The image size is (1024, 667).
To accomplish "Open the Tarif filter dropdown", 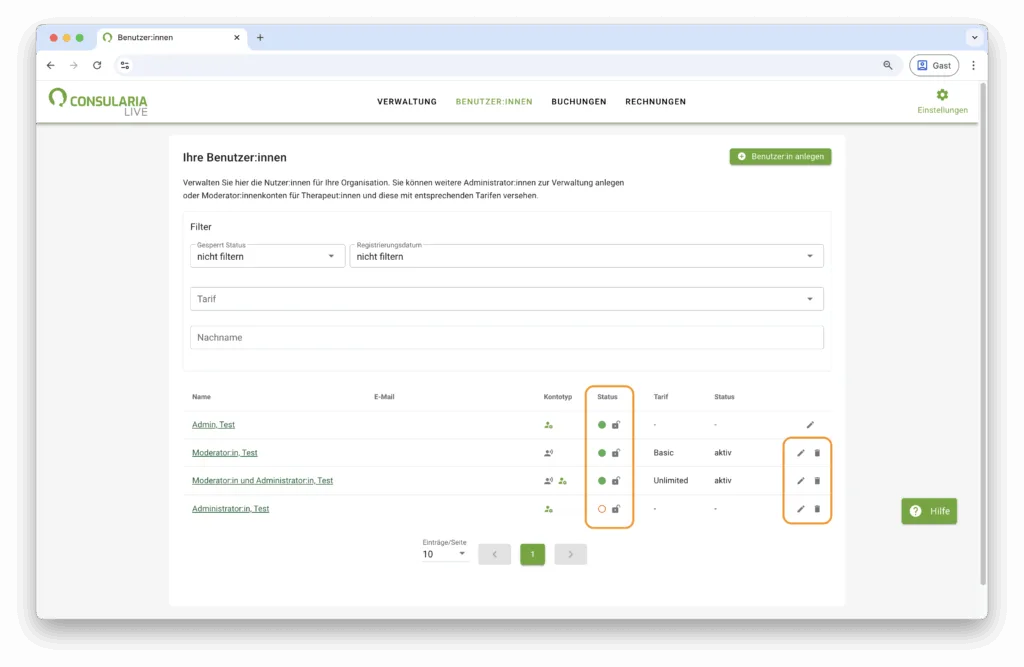I will [x=506, y=299].
